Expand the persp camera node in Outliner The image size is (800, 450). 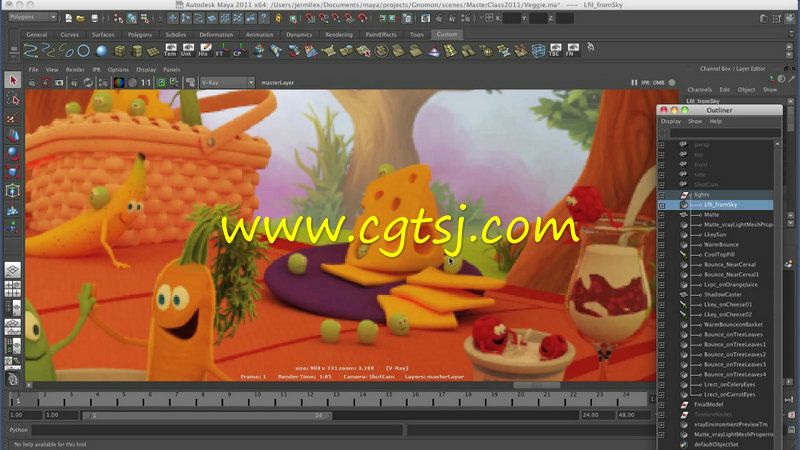[x=662, y=145]
